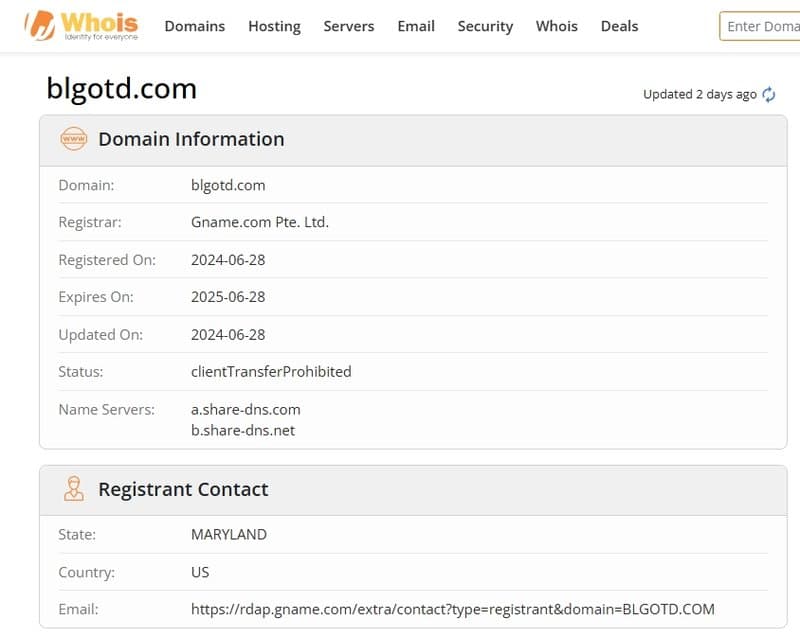
Task: Click the Registrant Contact section header
Action: pyautogui.click(x=183, y=489)
